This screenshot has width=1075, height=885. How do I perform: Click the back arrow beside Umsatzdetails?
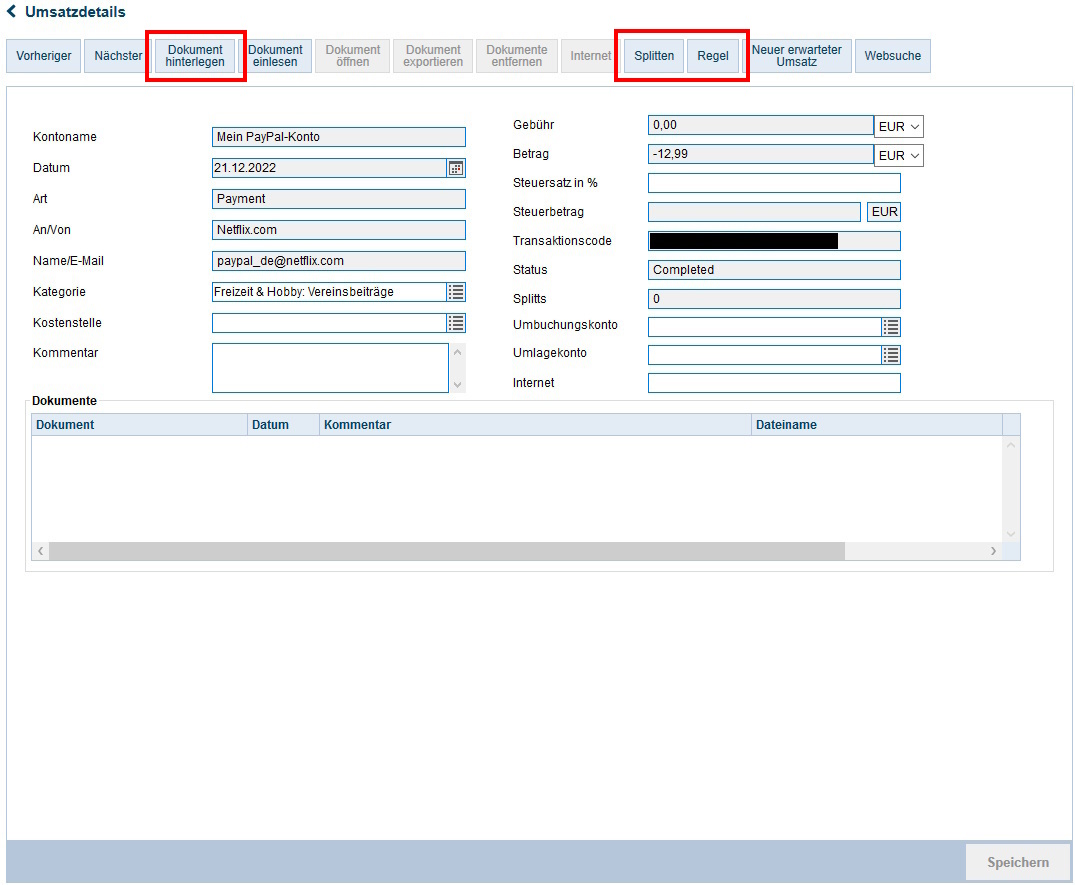[x=12, y=12]
